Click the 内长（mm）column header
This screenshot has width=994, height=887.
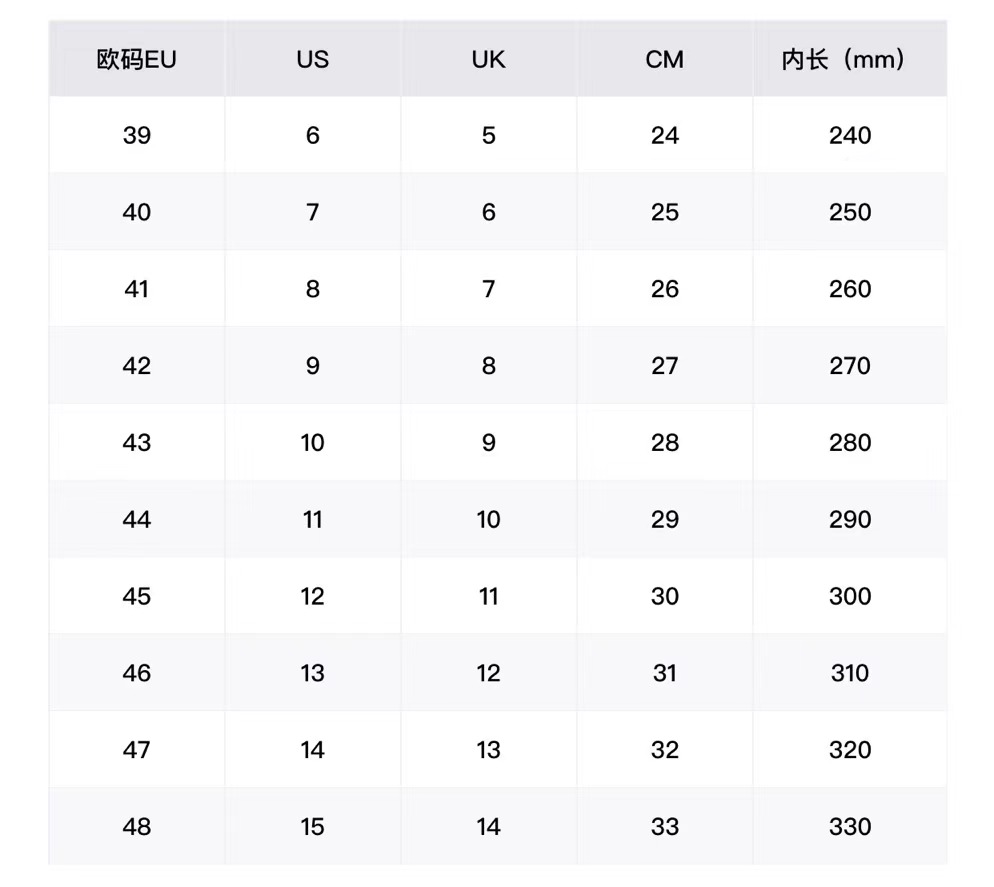[x=849, y=60]
